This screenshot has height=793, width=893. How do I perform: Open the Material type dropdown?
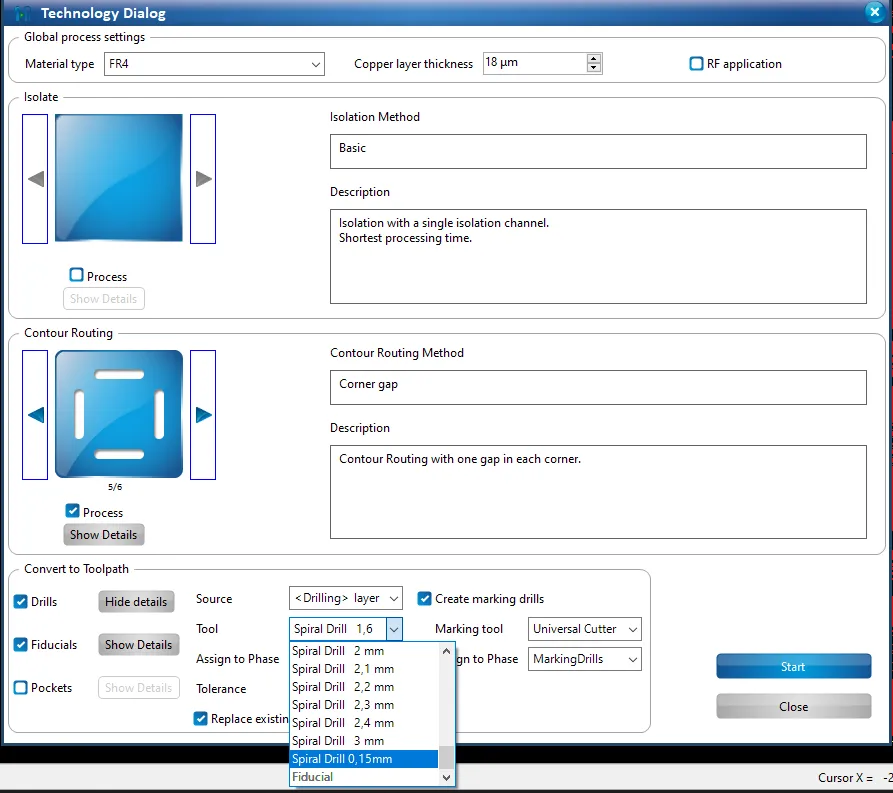click(x=214, y=64)
